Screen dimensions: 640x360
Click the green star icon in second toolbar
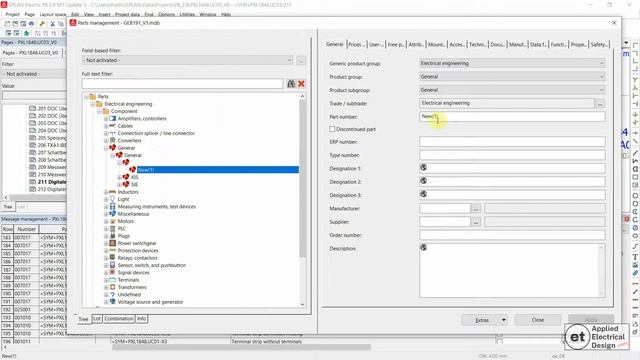pyautogui.click(x=27, y=33)
